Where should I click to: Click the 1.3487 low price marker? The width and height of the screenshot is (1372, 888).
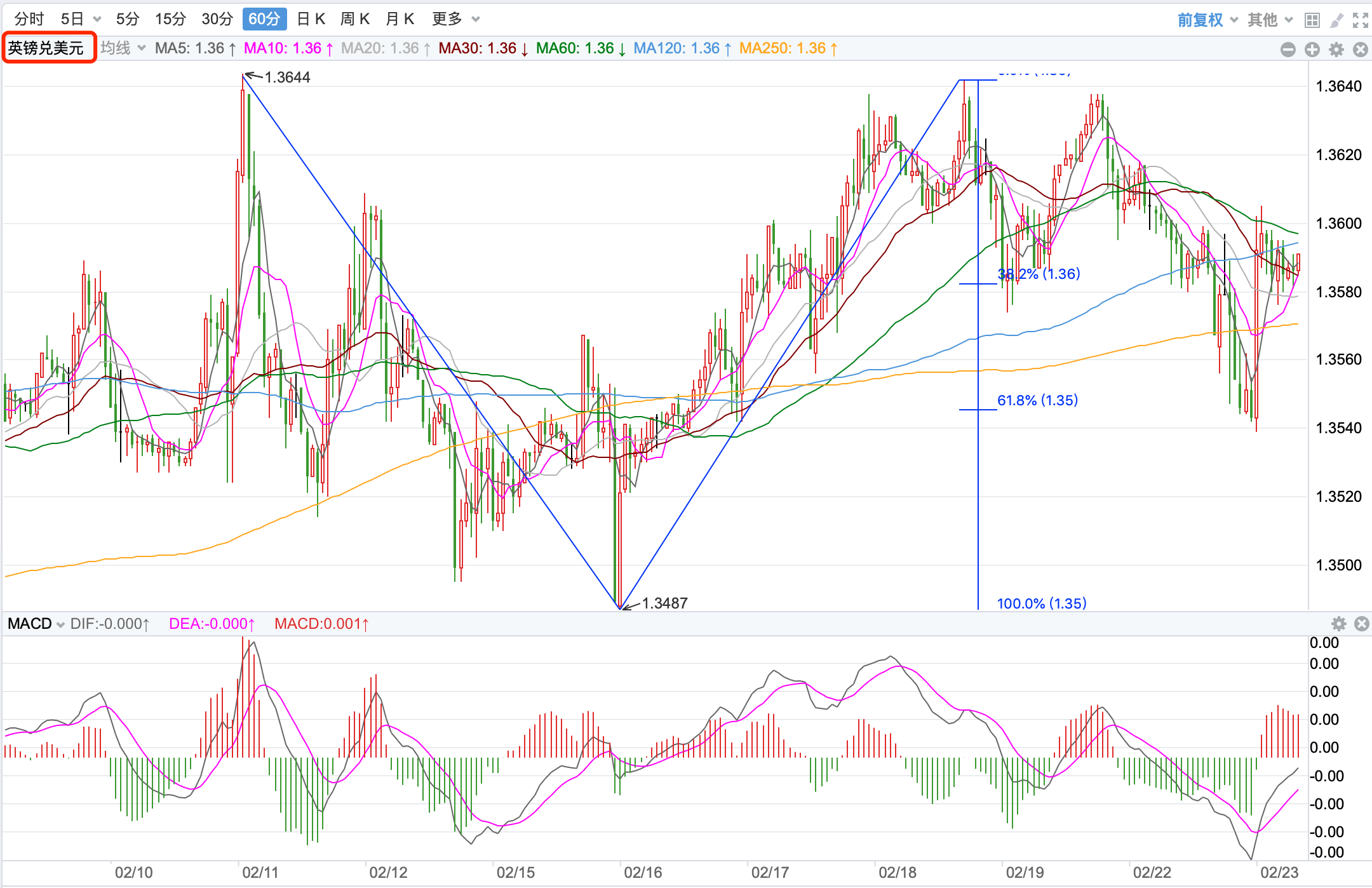coord(664,603)
